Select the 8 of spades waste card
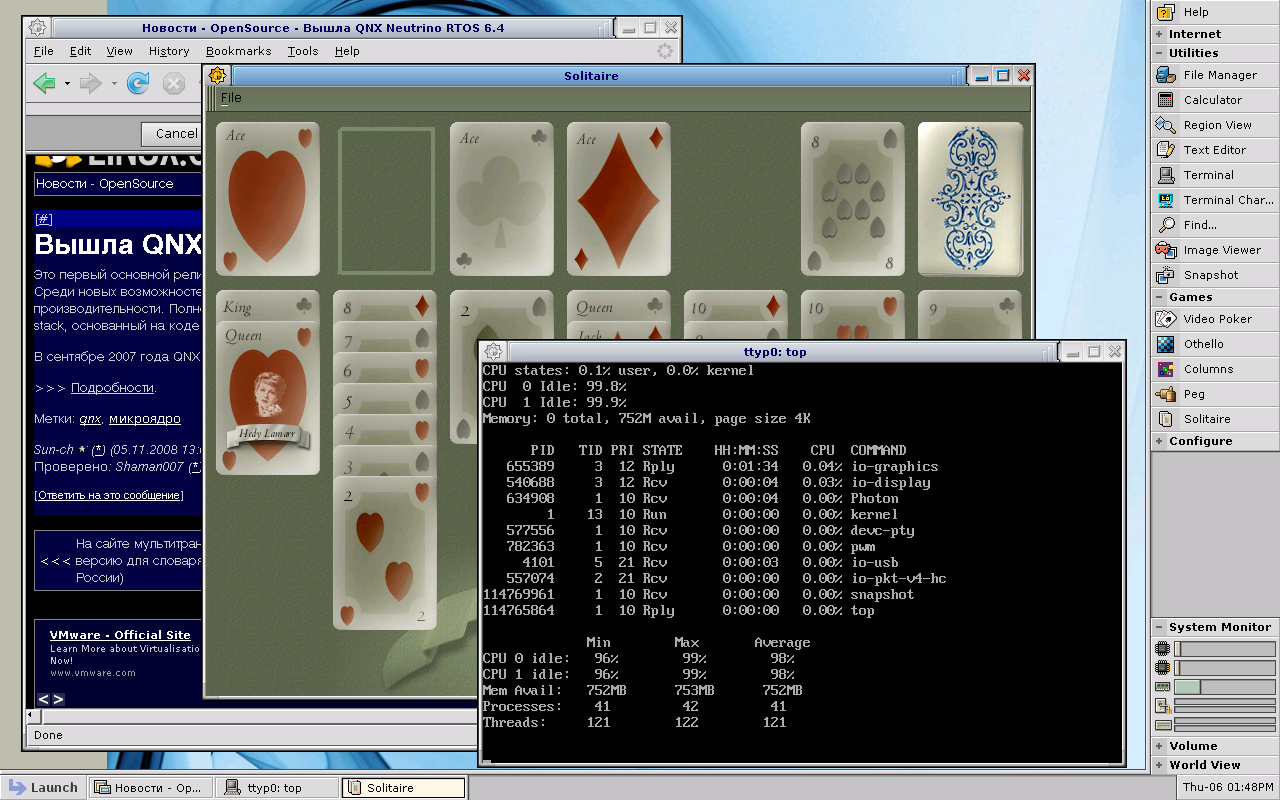Viewport: 1280px width, 800px height. point(853,199)
